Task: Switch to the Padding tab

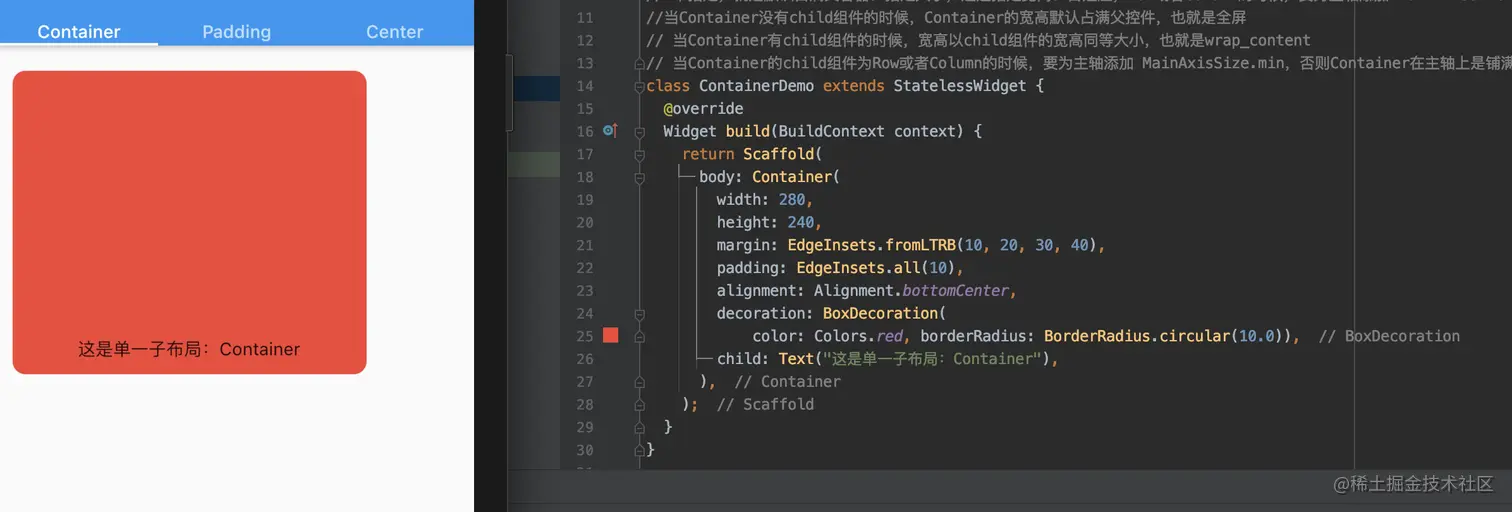Action: (x=237, y=31)
